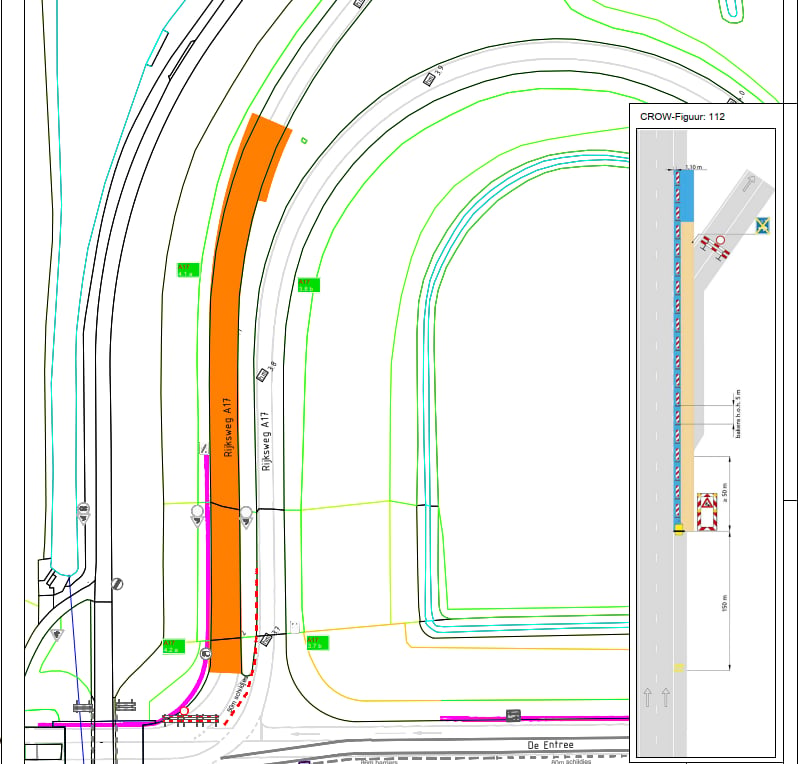This screenshot has width=802, height=764.
Task: Click the green "A17 4.2 a" tag
Action: coord(173,646)
